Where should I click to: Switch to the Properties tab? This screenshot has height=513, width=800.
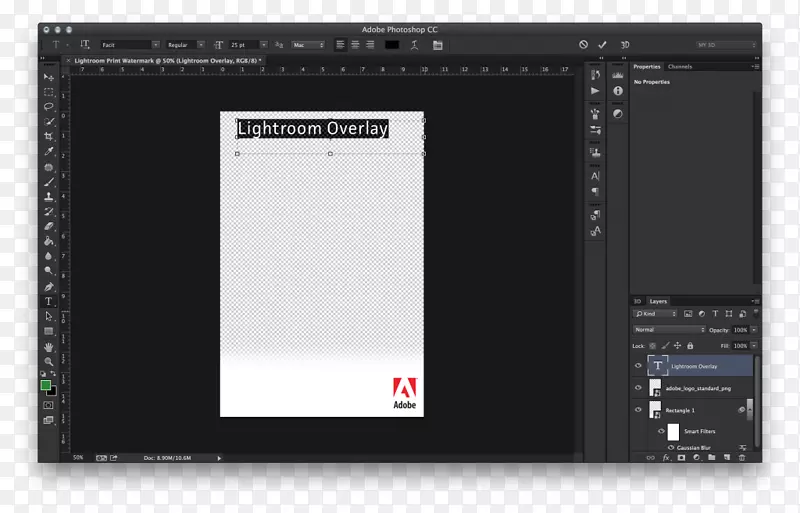tap(646, 67)
